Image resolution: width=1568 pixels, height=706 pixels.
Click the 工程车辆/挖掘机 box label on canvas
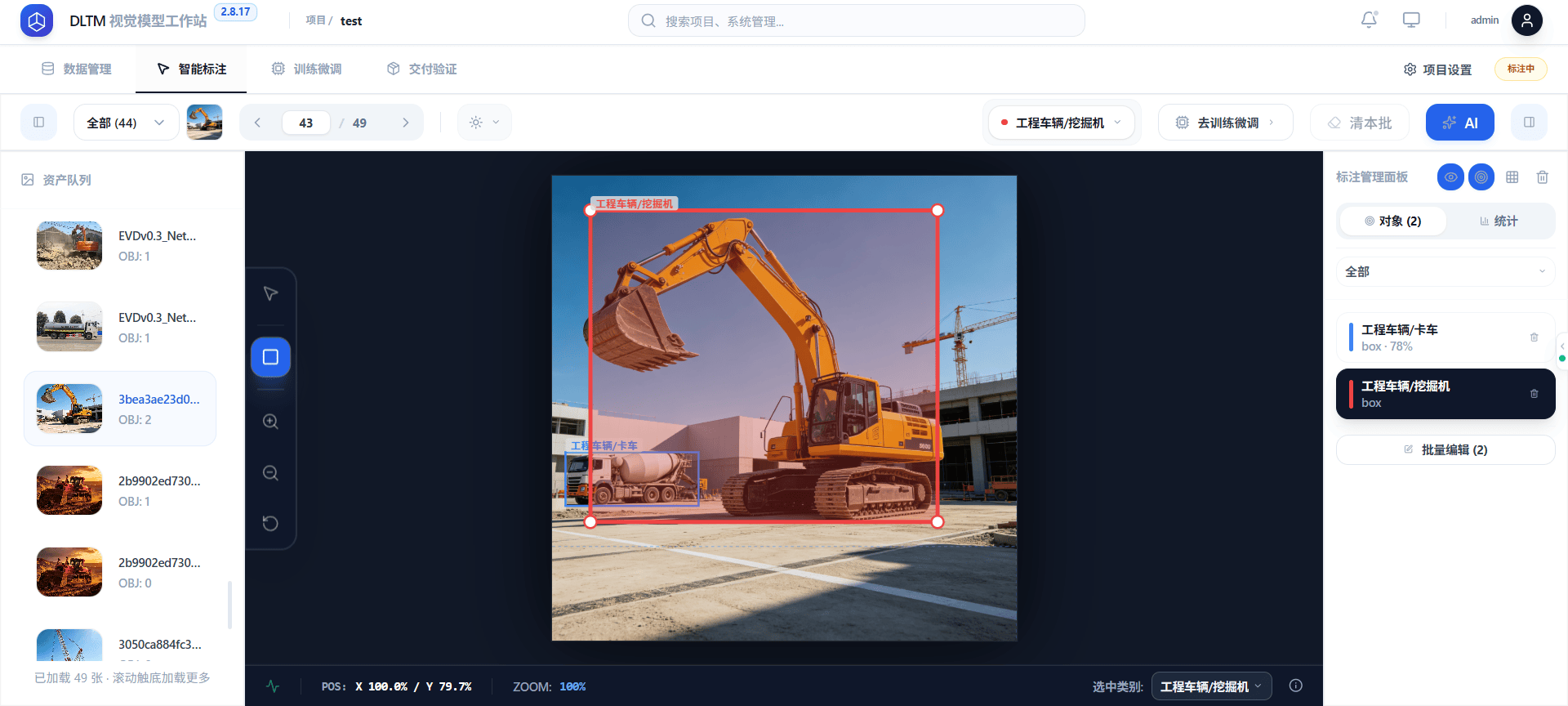click(x=635, y=203)
